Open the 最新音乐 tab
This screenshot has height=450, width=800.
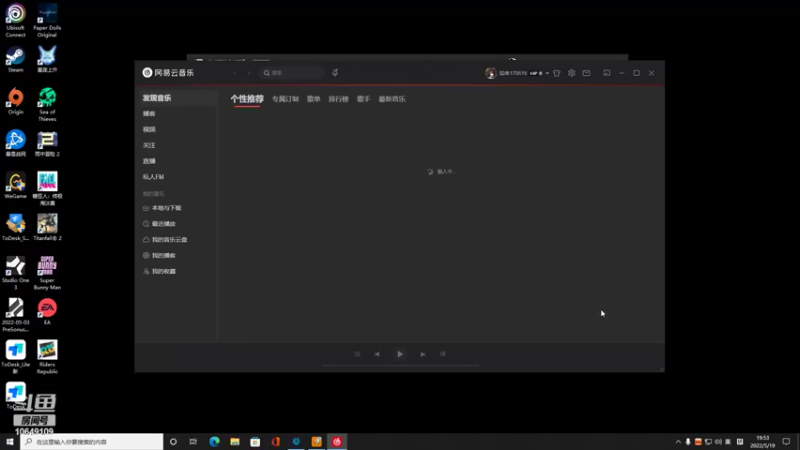tap(392, 99)
